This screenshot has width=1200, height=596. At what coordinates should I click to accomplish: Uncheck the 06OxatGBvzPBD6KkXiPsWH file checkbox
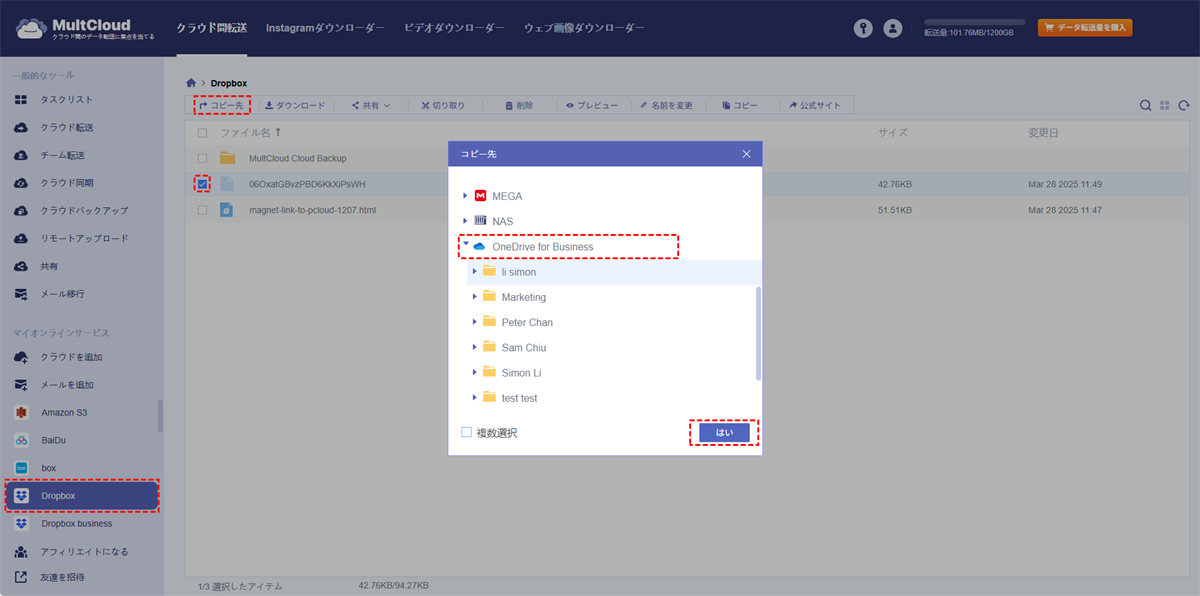(203, 184)
